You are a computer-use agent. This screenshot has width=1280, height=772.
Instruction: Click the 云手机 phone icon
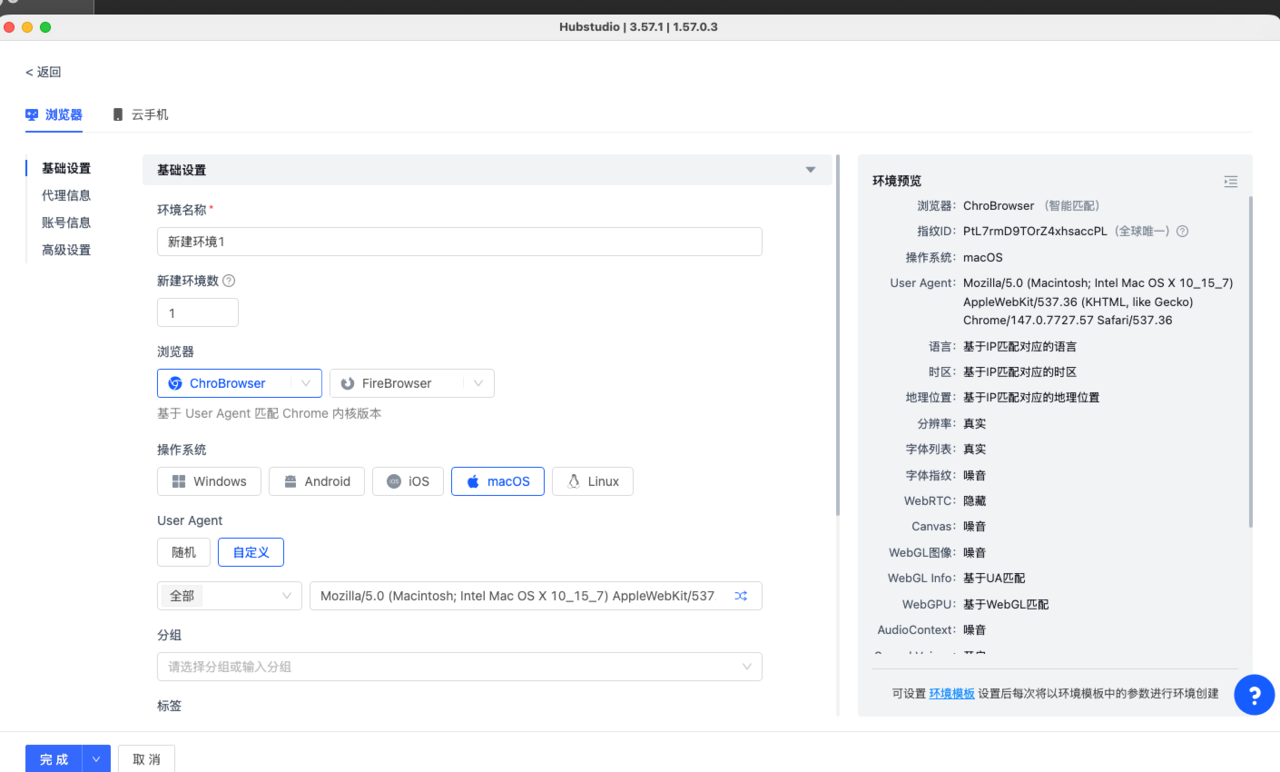[118, 115]
